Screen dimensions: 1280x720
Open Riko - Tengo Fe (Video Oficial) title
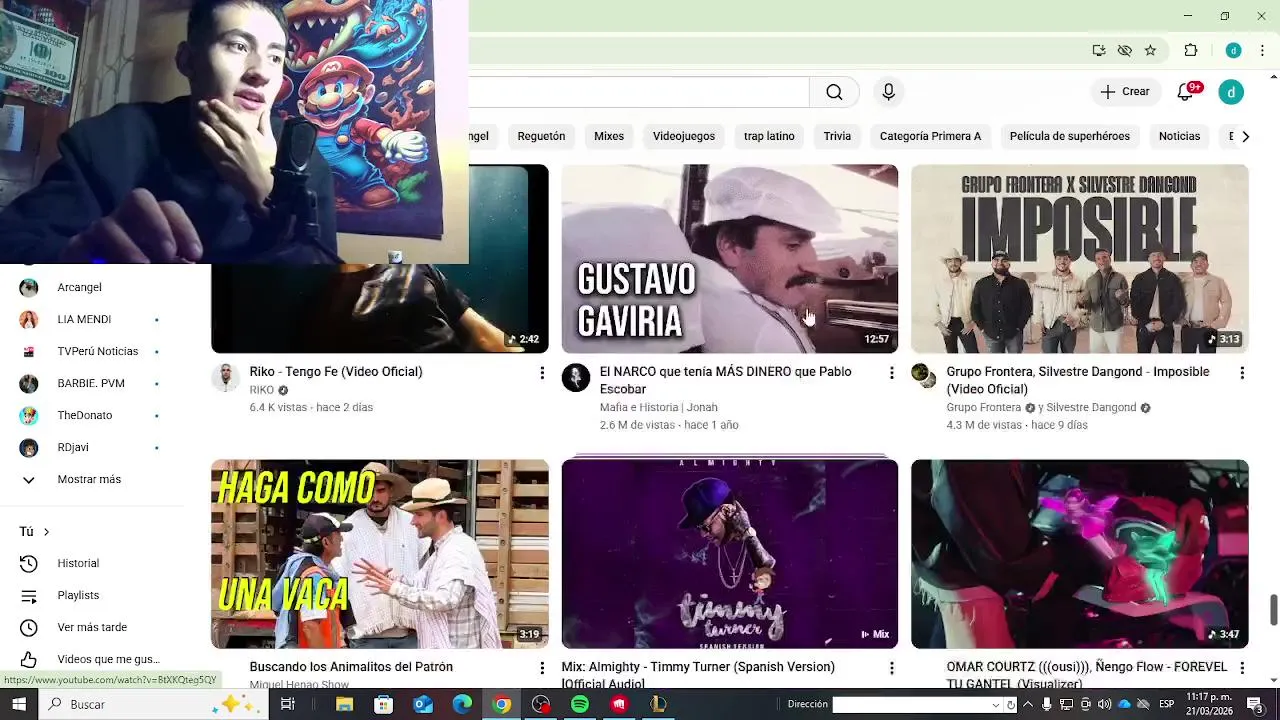336,372
